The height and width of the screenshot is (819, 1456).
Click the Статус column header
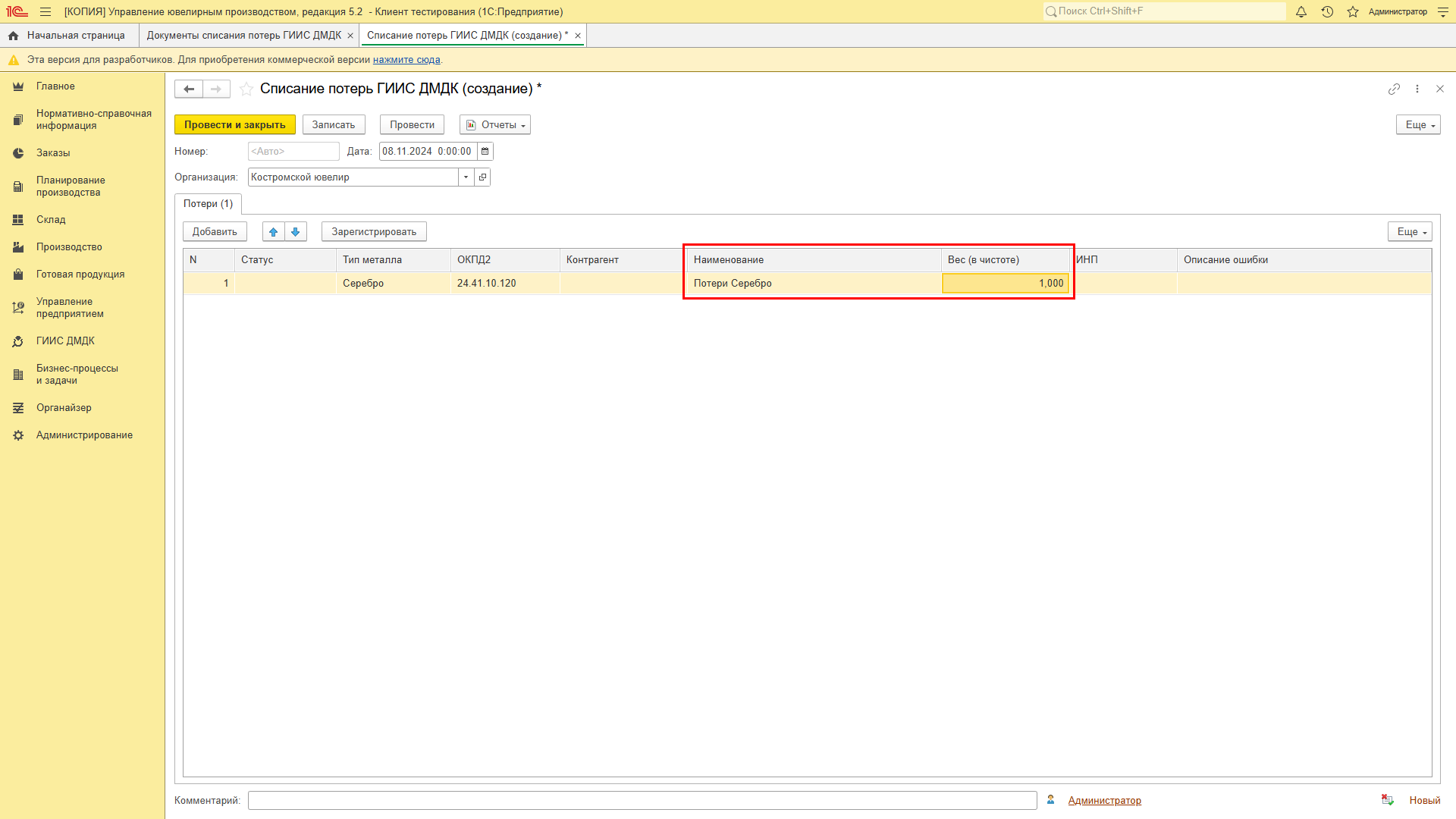[285, 260]
